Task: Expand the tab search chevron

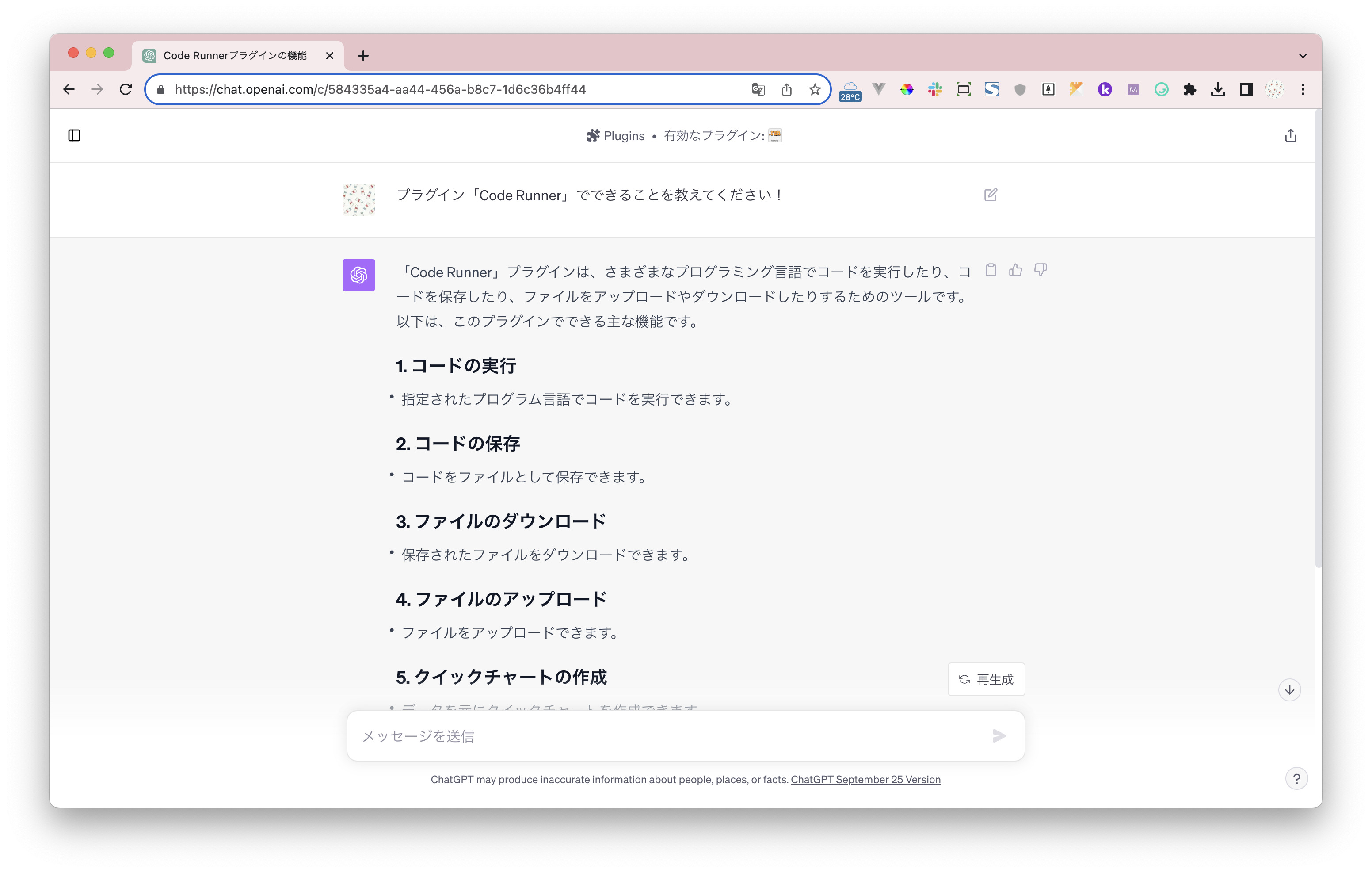Action: coord(1303,56)
